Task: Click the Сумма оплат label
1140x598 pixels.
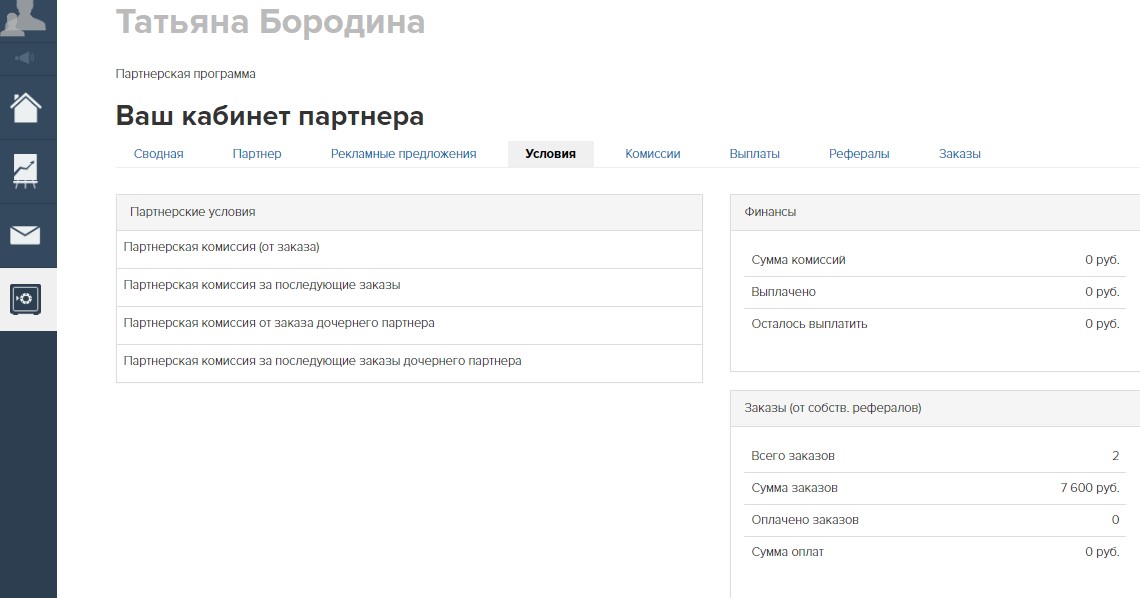Action: click(787, 552)
